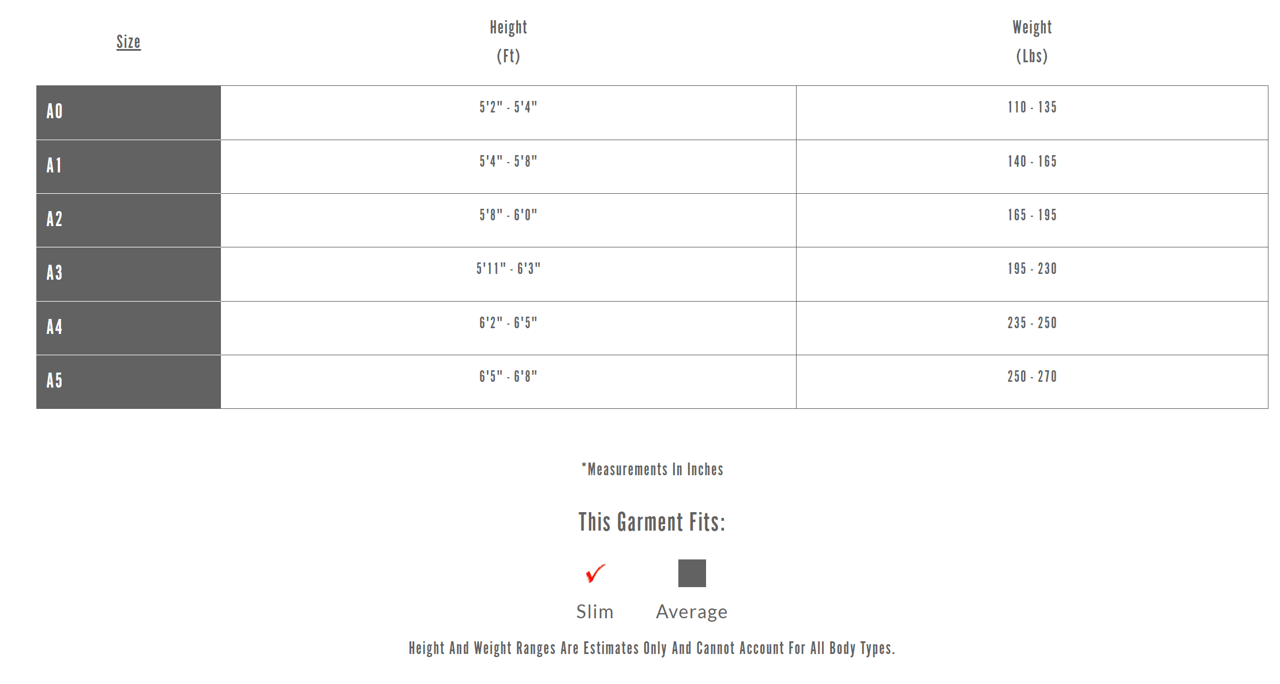This screenshot has width=1280, height=684.
Task: Click the 5'2" - 5'4" height cell
Action: coord(508,108)
